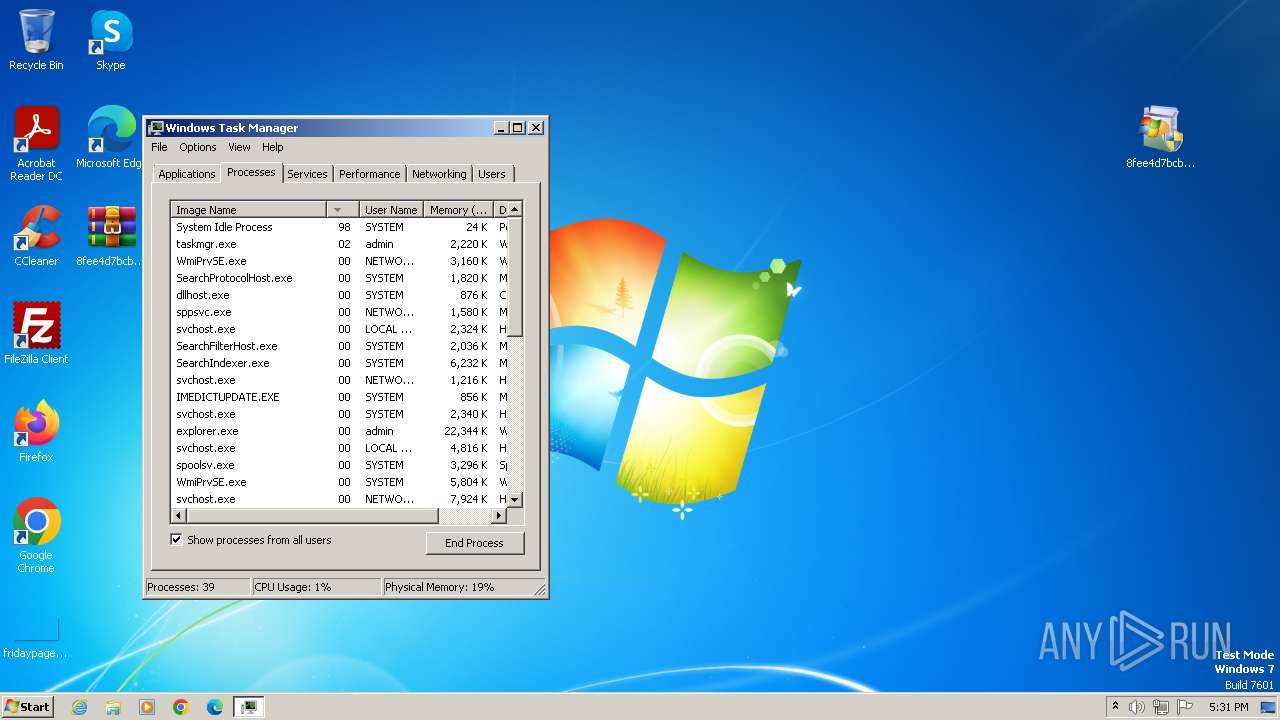Viewport: 1280px width, 720px height.
Task: Select the SearchIndexer.exe process
Action: click(339, 363)
